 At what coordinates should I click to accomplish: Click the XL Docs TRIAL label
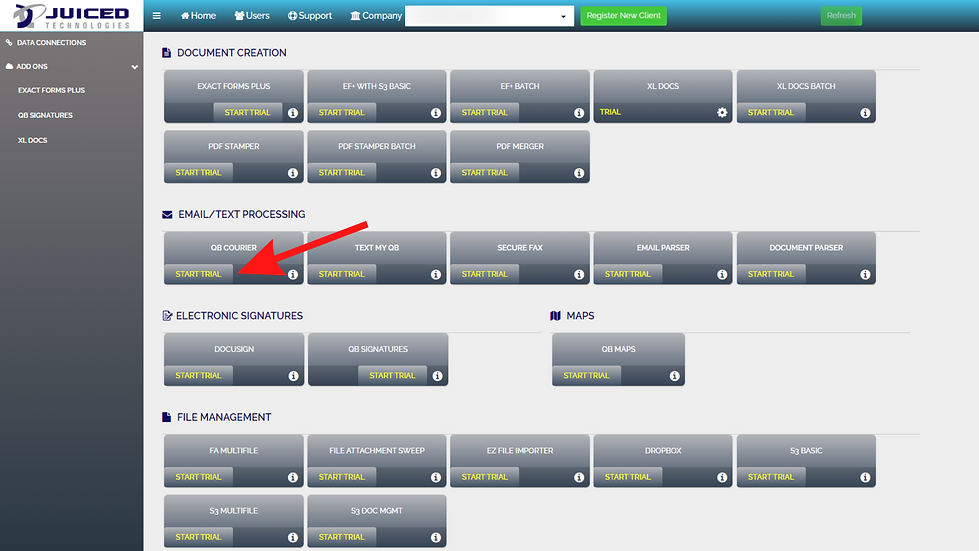click(x=610, y=112)
